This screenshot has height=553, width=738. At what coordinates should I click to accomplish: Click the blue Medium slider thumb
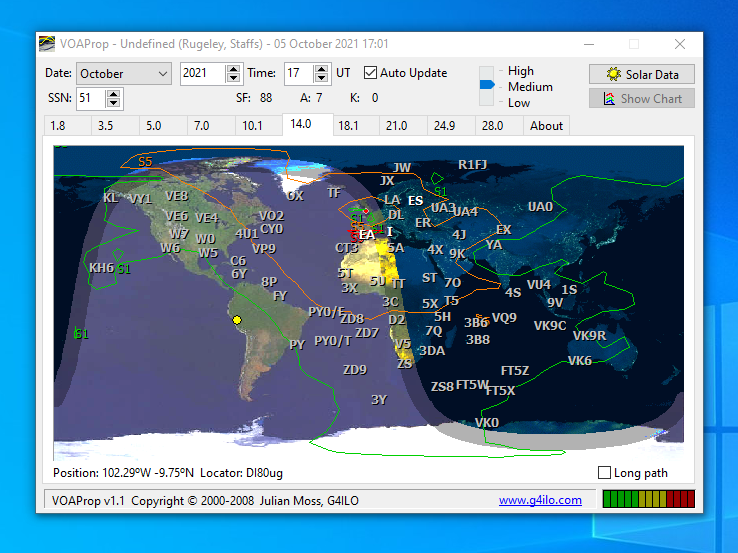tap(487, 85)
